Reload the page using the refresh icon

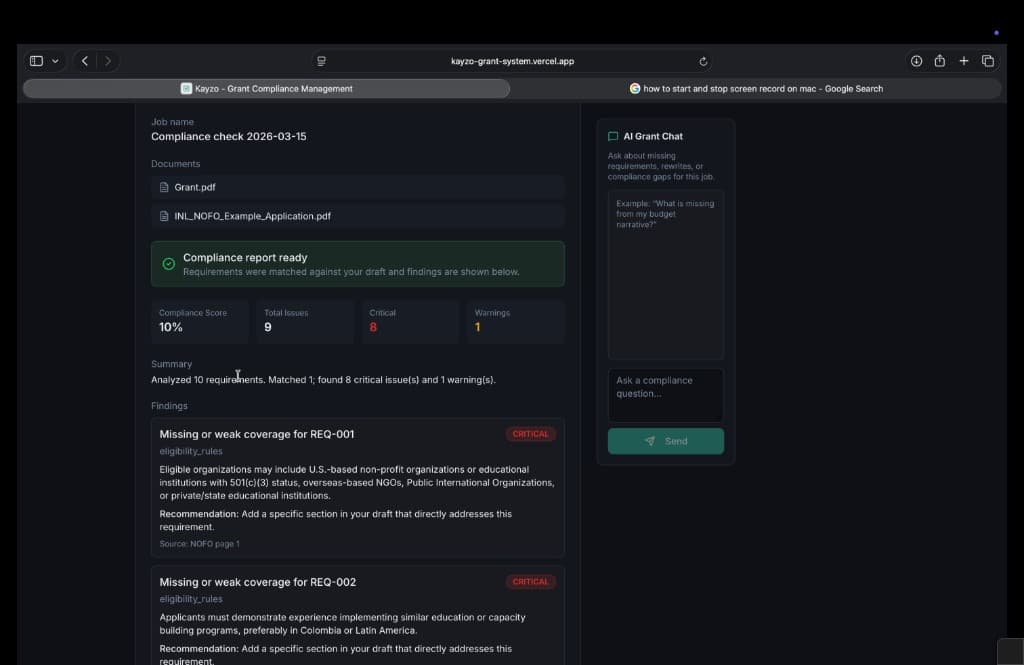pos(702,60)
